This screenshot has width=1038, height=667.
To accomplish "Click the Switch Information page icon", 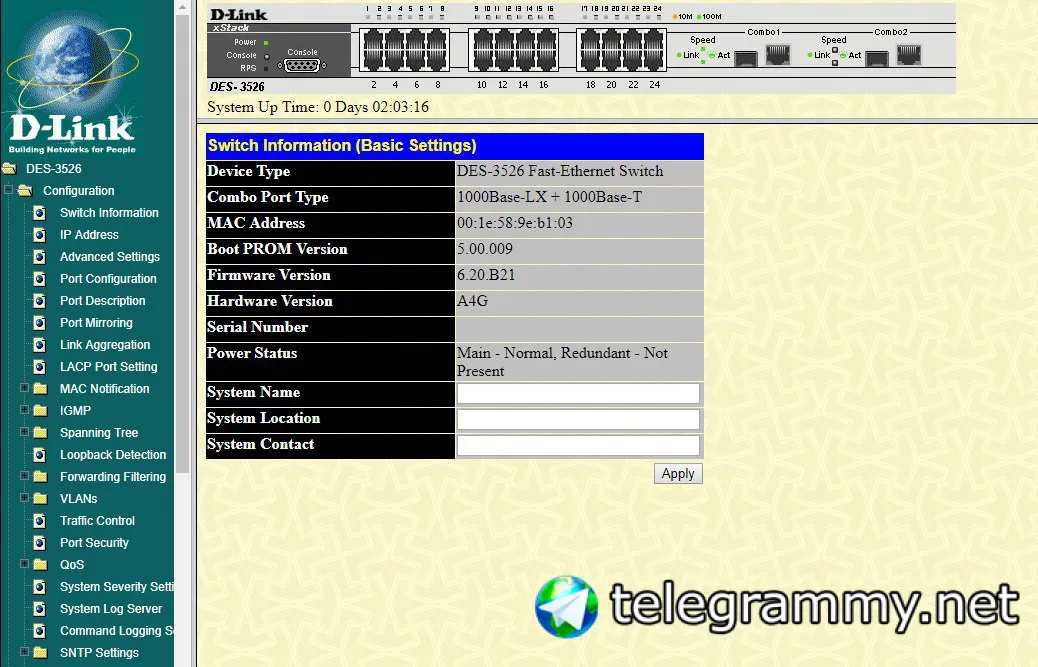I will 40,213.
